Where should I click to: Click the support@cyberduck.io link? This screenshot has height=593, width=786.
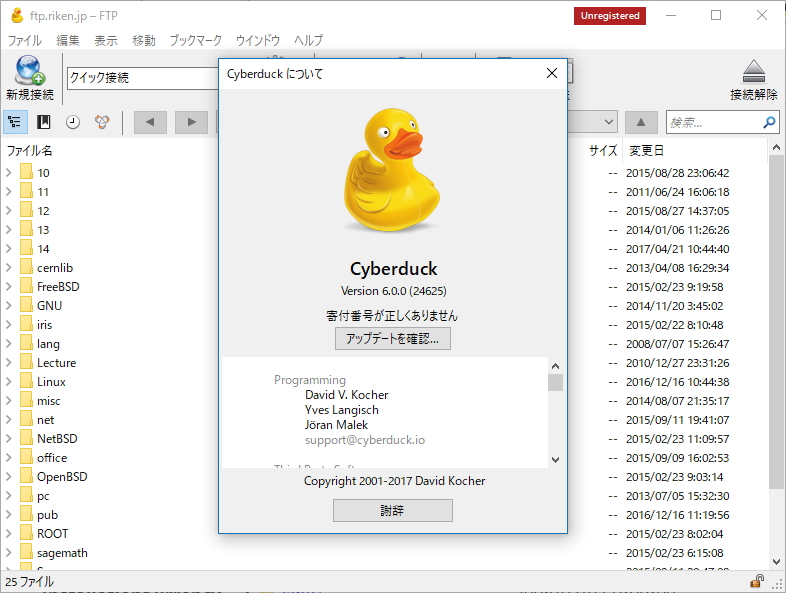(x=364, y=440)
